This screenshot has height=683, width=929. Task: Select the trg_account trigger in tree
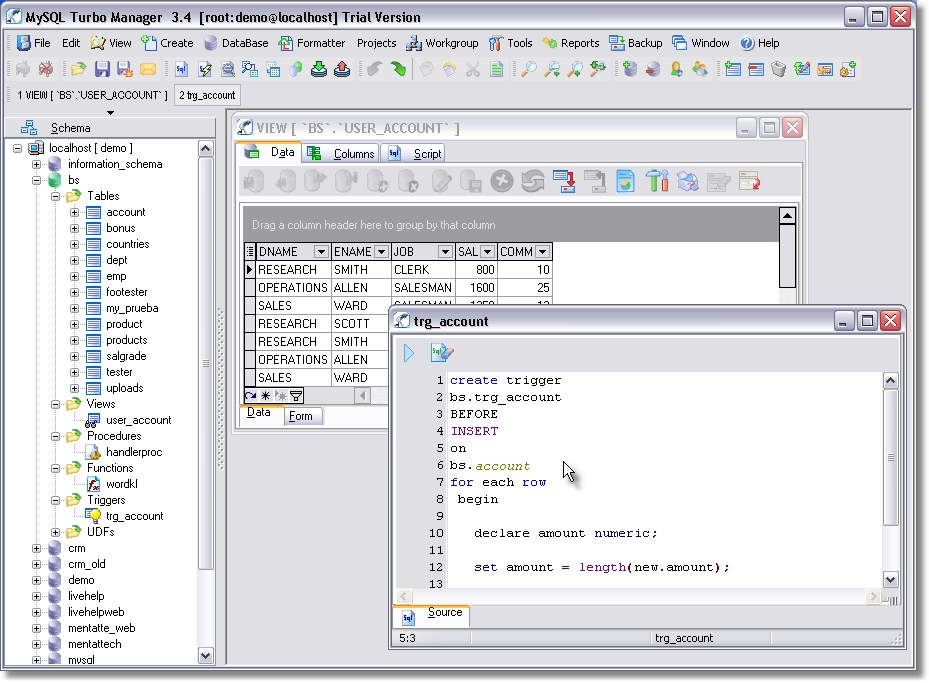point(134,516)
